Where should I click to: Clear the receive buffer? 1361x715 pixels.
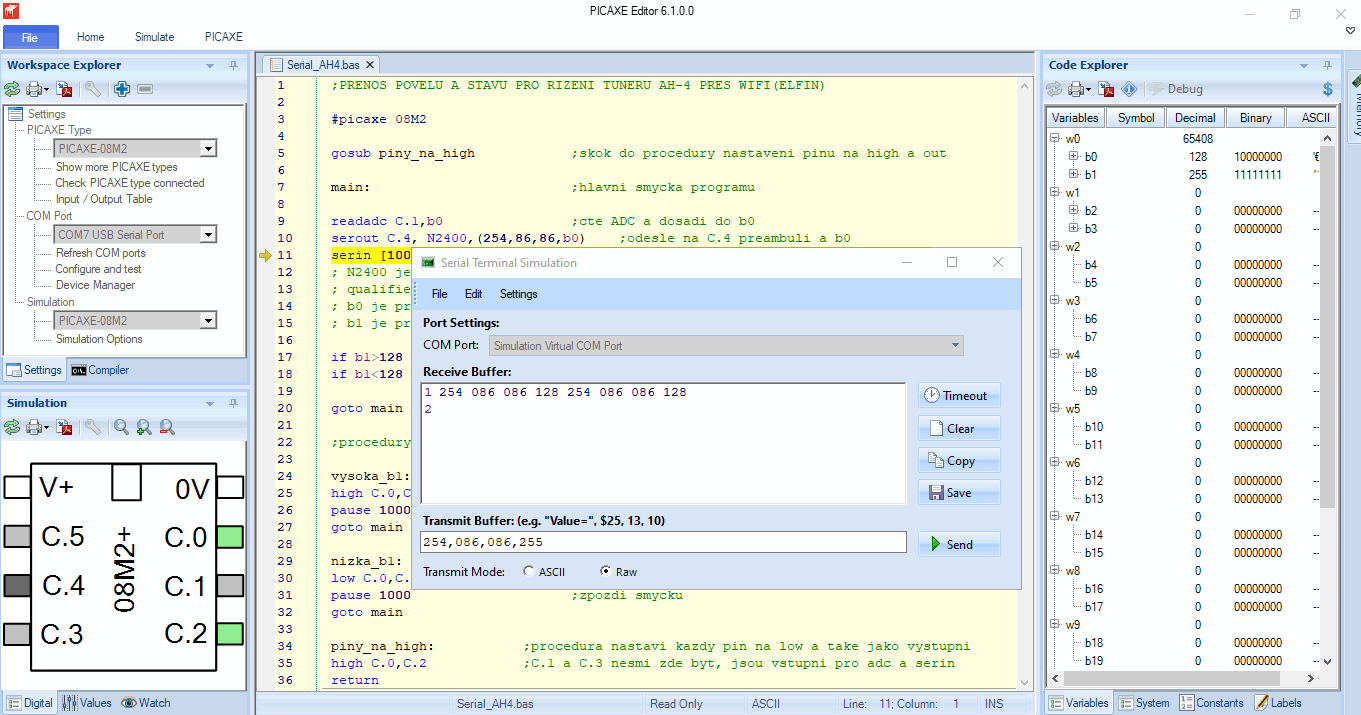point(959,428)
